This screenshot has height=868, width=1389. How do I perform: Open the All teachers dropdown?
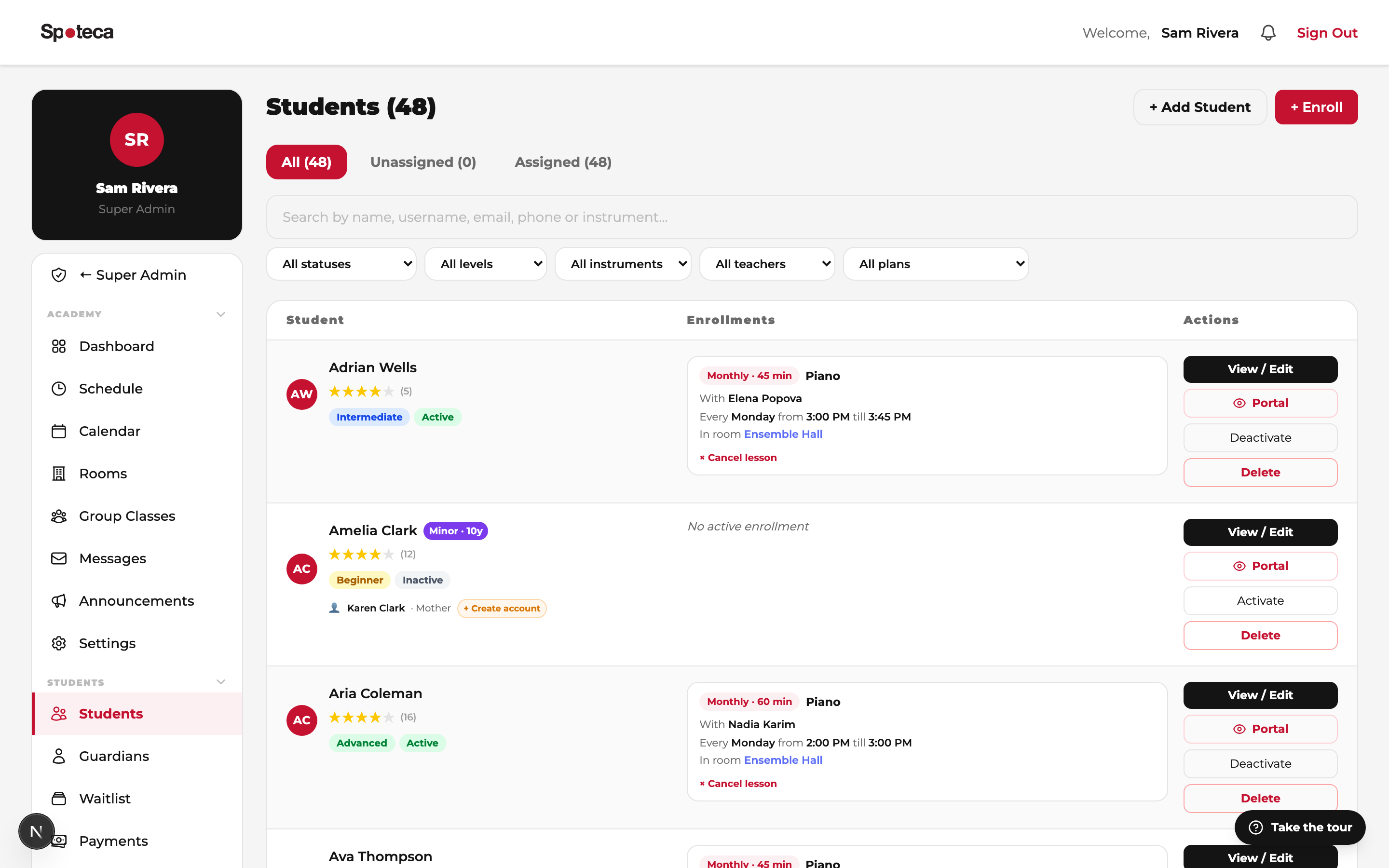tap(767, 264)
